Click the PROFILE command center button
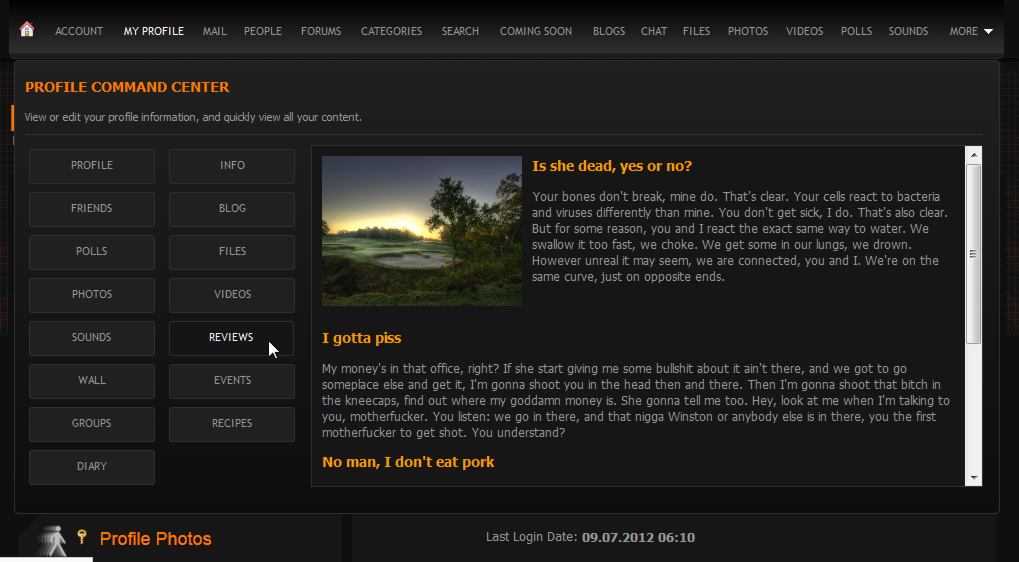Screen dimensions: 1019x562 click(92, 166)
